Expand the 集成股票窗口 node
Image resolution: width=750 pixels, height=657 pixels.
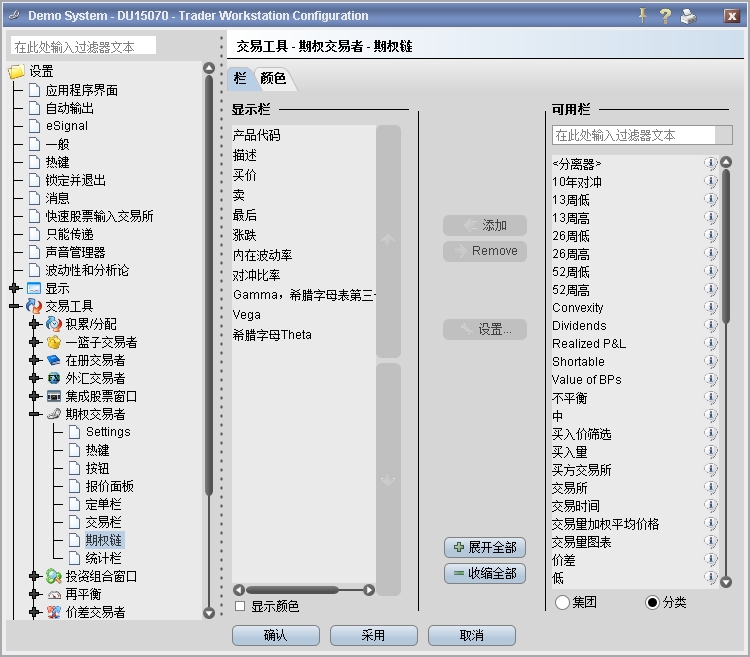(34, 396)
